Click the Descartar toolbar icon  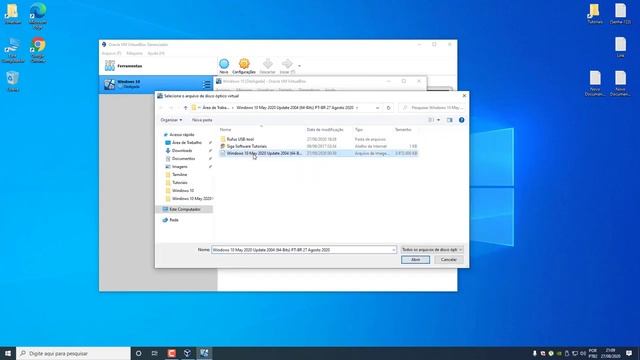268,66
